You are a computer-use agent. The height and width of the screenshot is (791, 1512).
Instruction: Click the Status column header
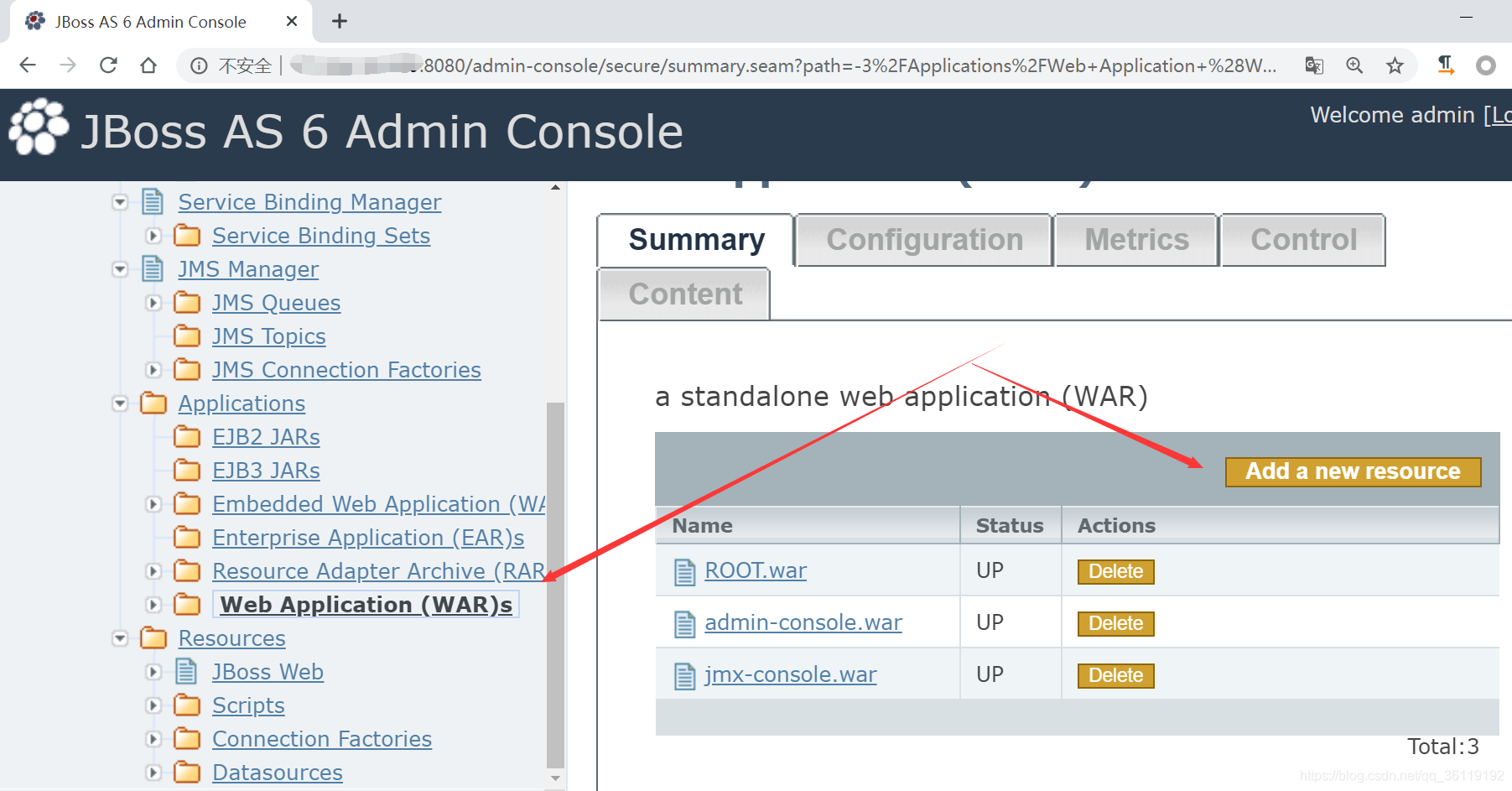[x=1010, y=526]
